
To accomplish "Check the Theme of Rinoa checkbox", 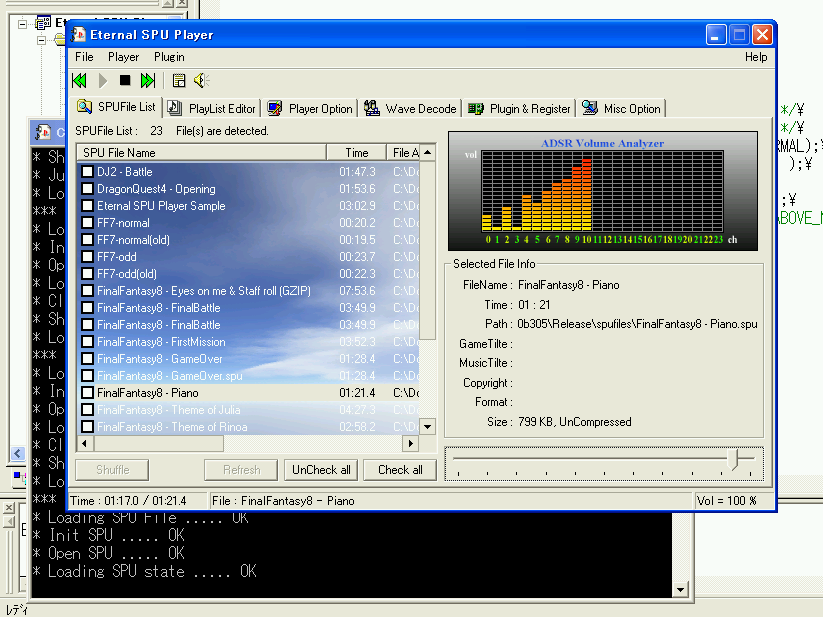I will pyautogui.click(x=88, y=427).
